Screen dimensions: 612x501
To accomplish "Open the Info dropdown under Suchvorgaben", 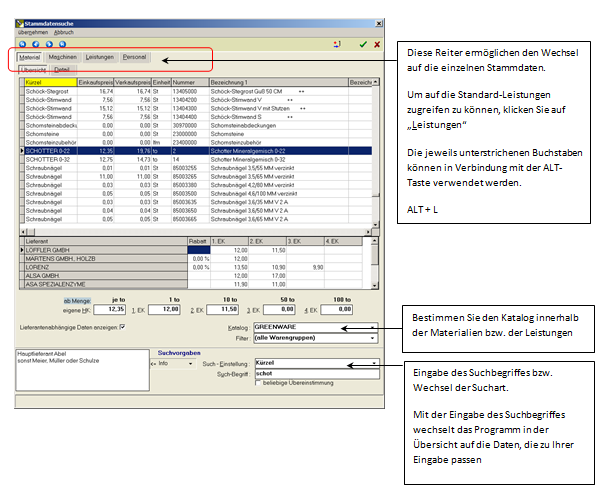I will point(173,363).
